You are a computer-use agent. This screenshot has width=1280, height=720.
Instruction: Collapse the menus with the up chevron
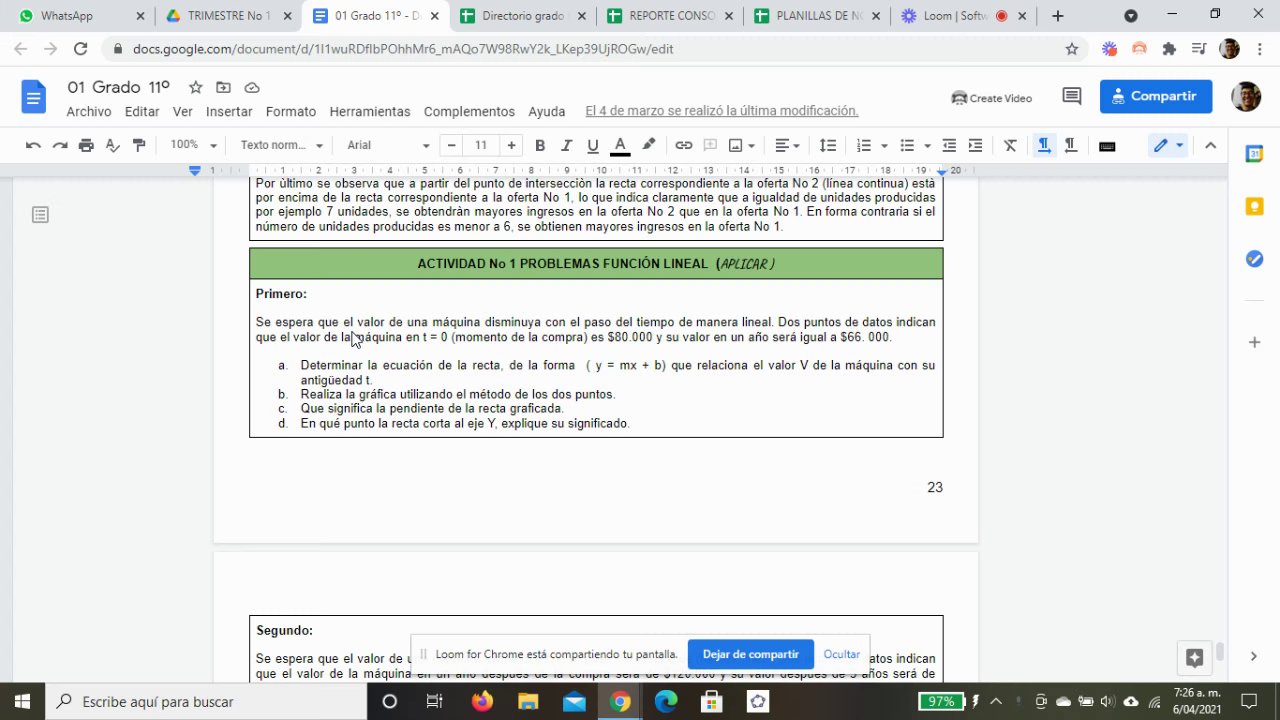pos(1210,146)
